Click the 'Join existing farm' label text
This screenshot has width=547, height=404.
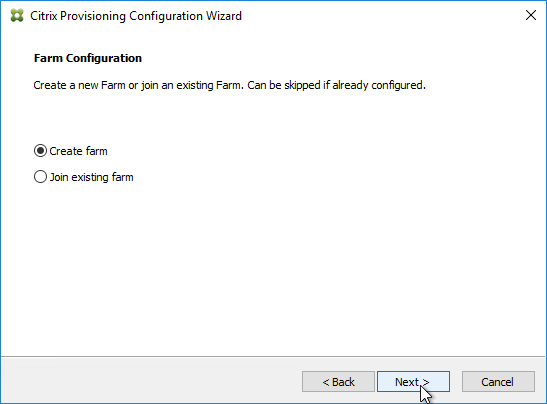tap(91, 177)
